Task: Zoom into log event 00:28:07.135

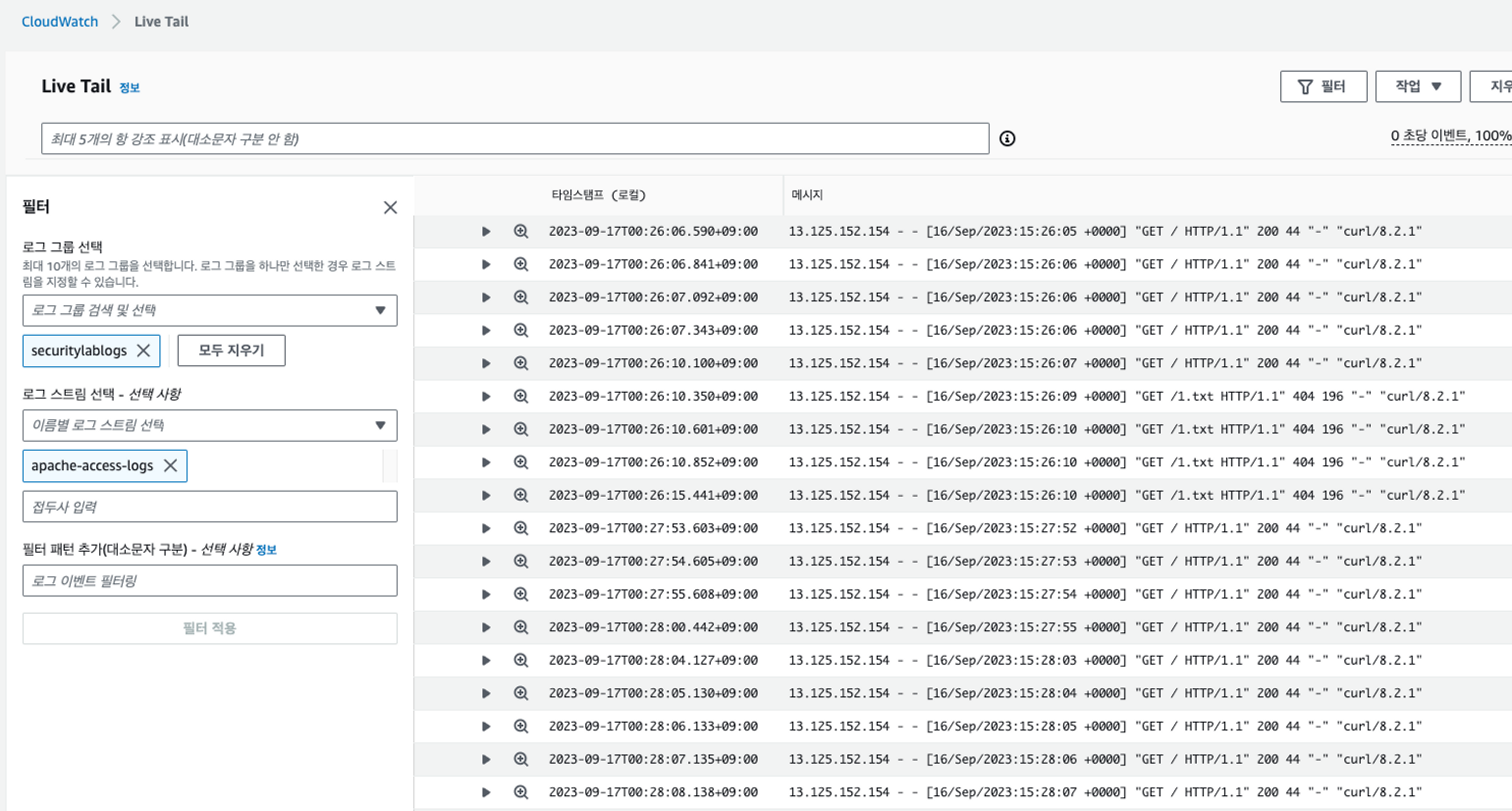Action: pos(521,760)
